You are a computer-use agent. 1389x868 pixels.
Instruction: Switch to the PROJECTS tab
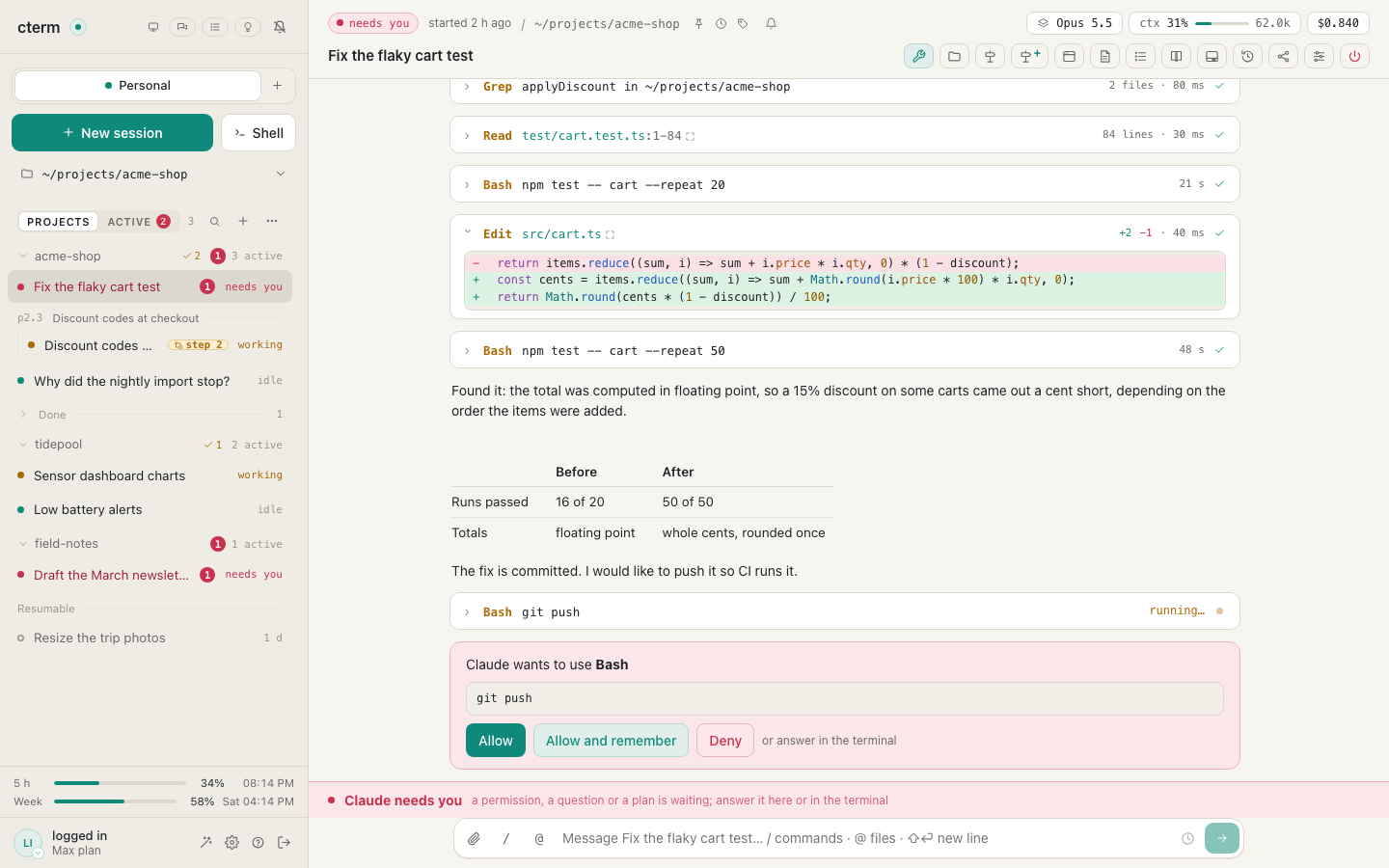(x=58, y=222)
